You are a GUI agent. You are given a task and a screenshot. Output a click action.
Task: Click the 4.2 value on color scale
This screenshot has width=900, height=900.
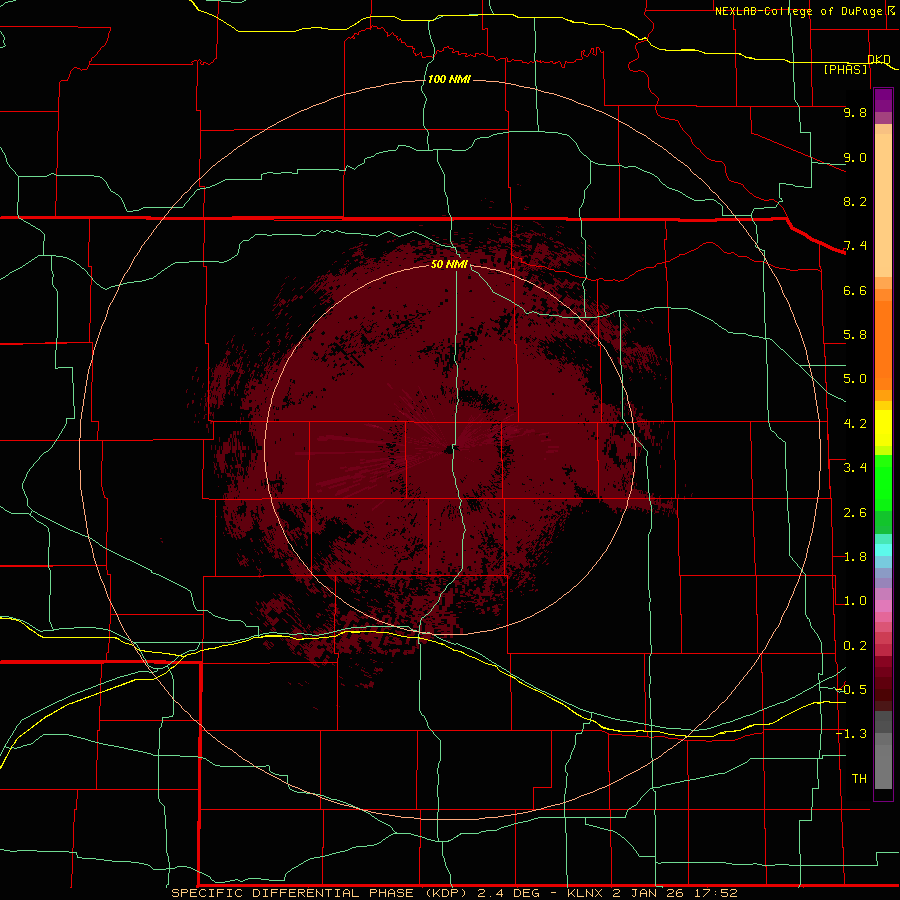(x=855, y=424)
